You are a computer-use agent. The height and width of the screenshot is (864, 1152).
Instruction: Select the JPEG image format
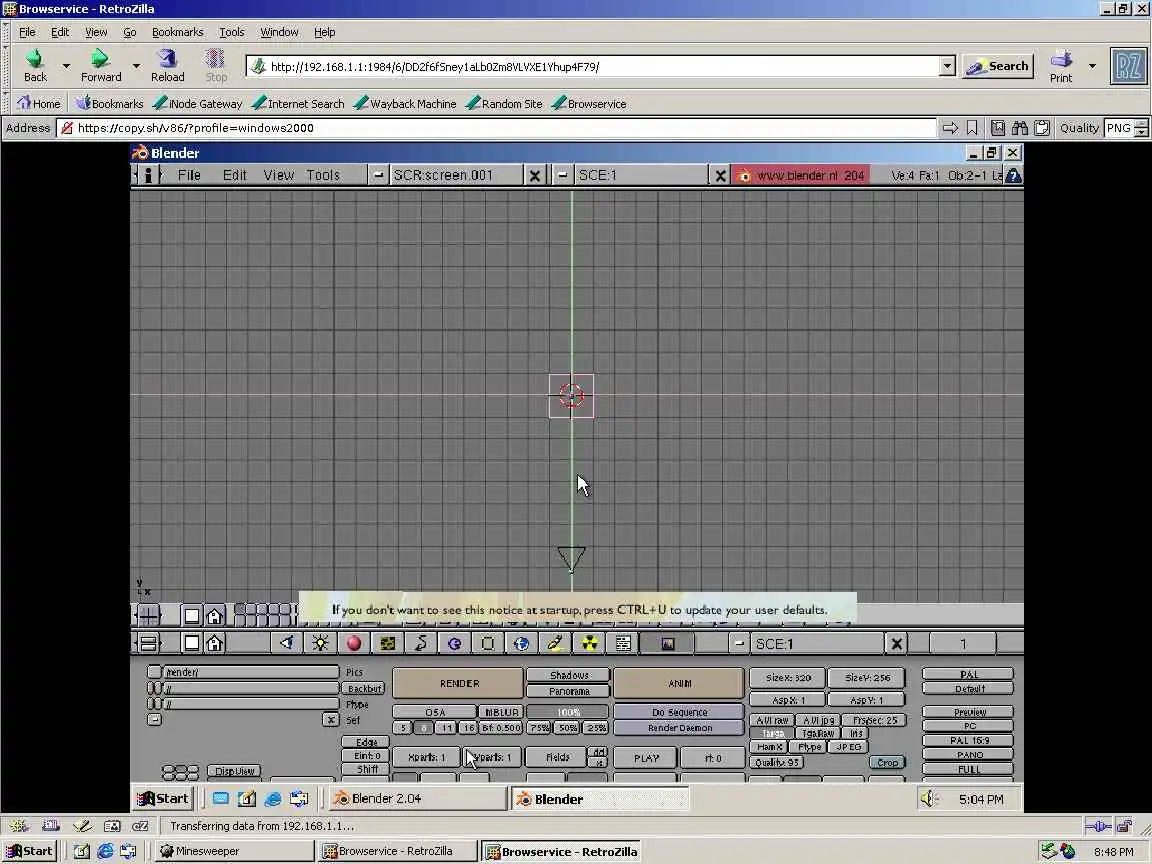point(848,746)
